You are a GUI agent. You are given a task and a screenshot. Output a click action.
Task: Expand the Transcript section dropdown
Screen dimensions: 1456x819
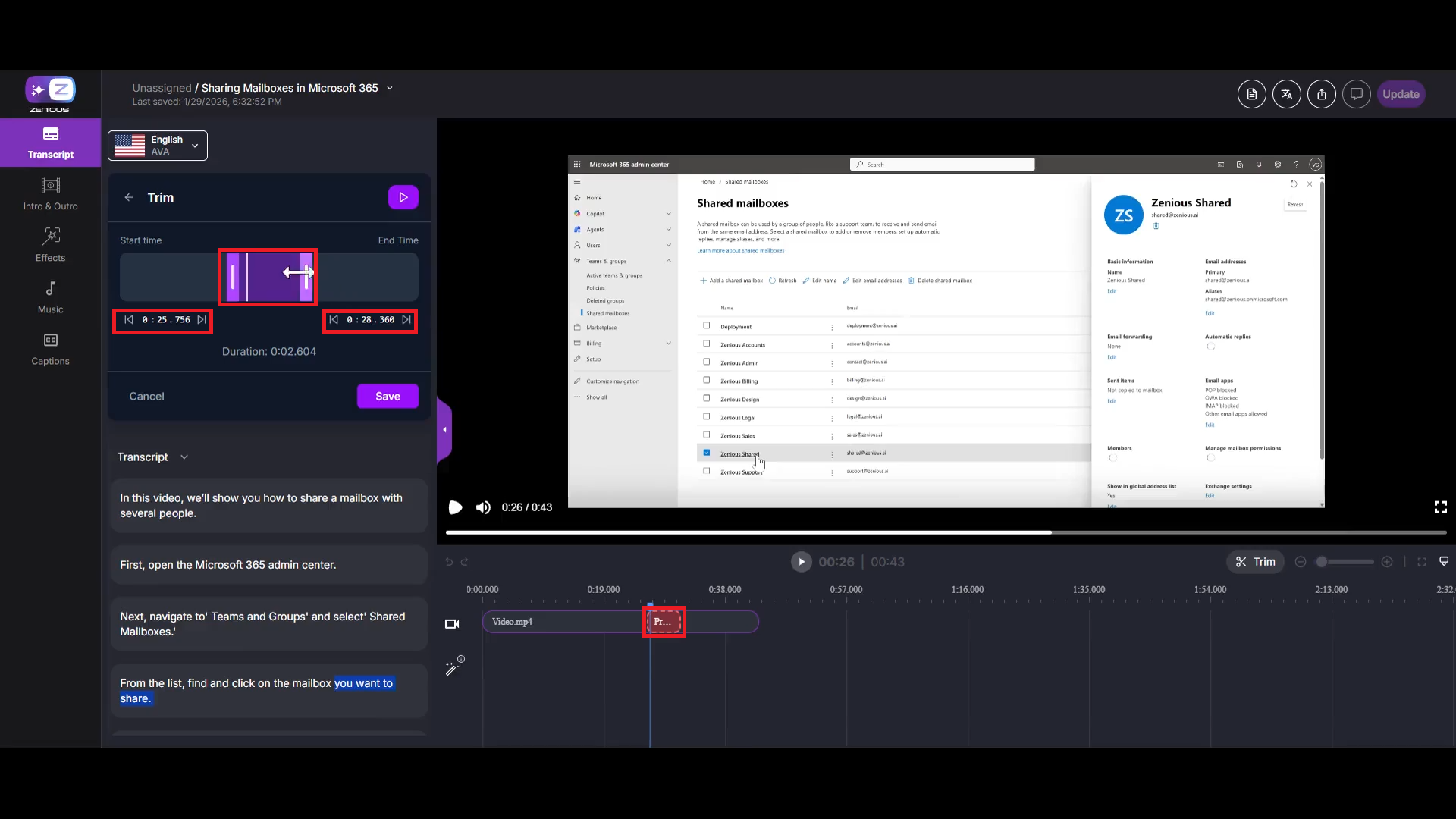click(x=184, y=457)
